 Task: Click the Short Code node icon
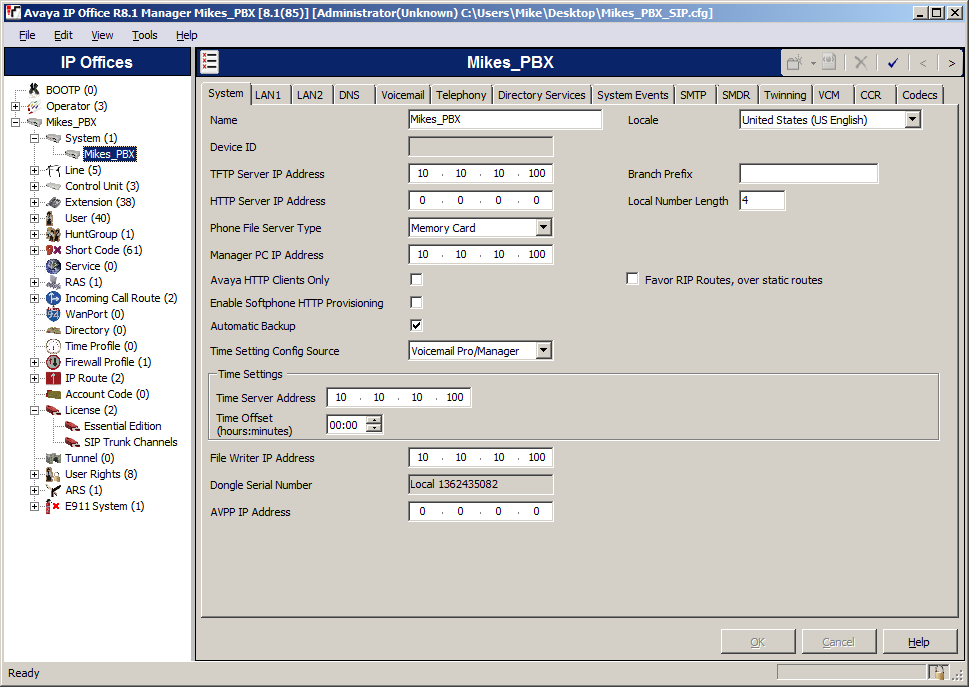[54, 250]
